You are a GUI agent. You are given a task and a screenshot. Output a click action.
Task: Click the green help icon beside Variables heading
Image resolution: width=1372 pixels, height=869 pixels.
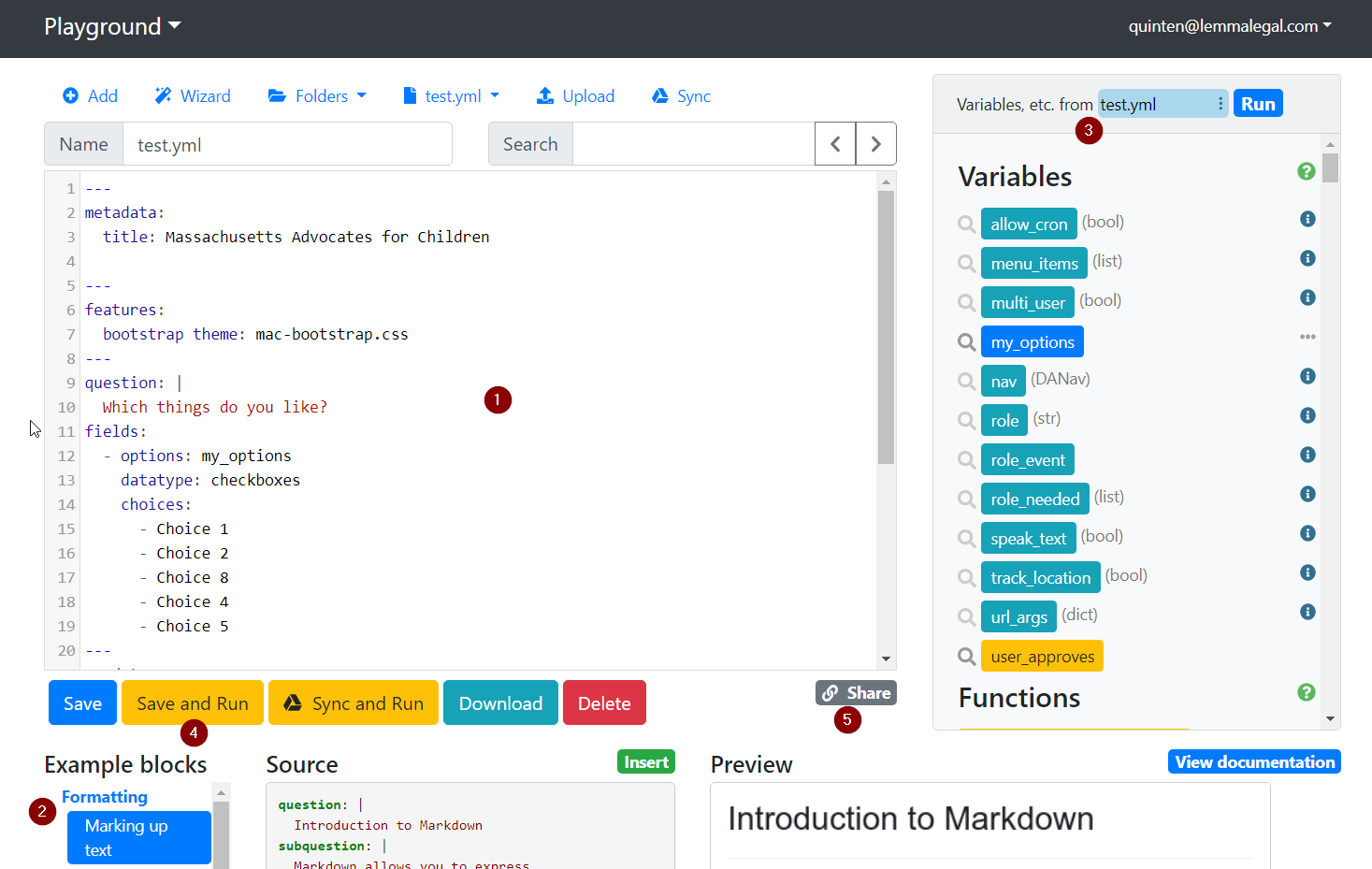(1307, 171)
